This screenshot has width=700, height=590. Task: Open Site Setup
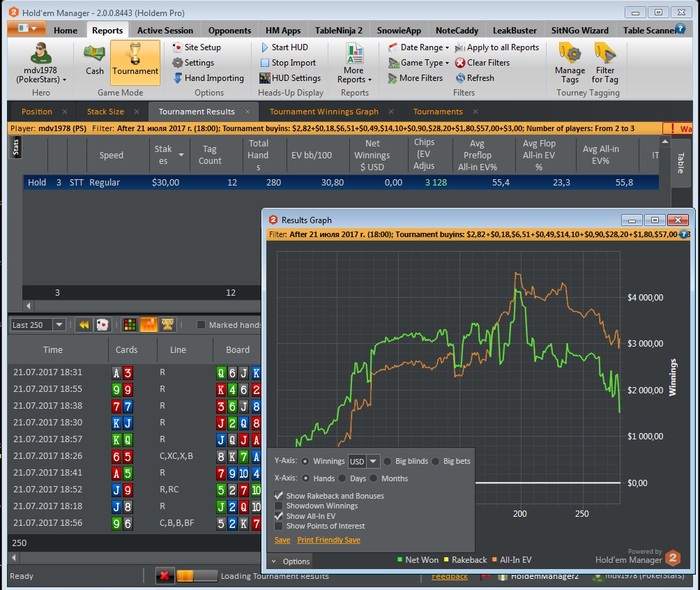(x=197, y=47)
